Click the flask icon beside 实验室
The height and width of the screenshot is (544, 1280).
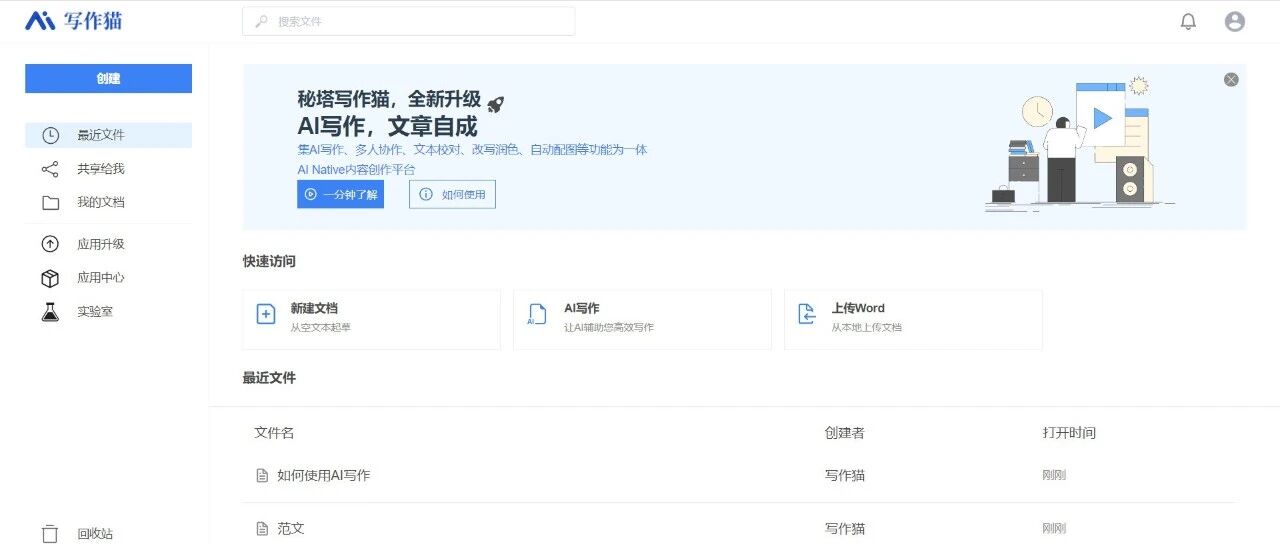(50, 312)
